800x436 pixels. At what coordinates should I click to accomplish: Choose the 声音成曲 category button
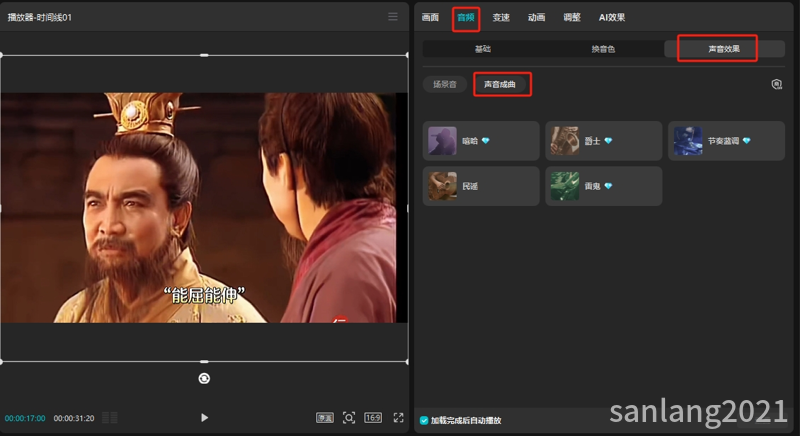[x=499, y=84]
